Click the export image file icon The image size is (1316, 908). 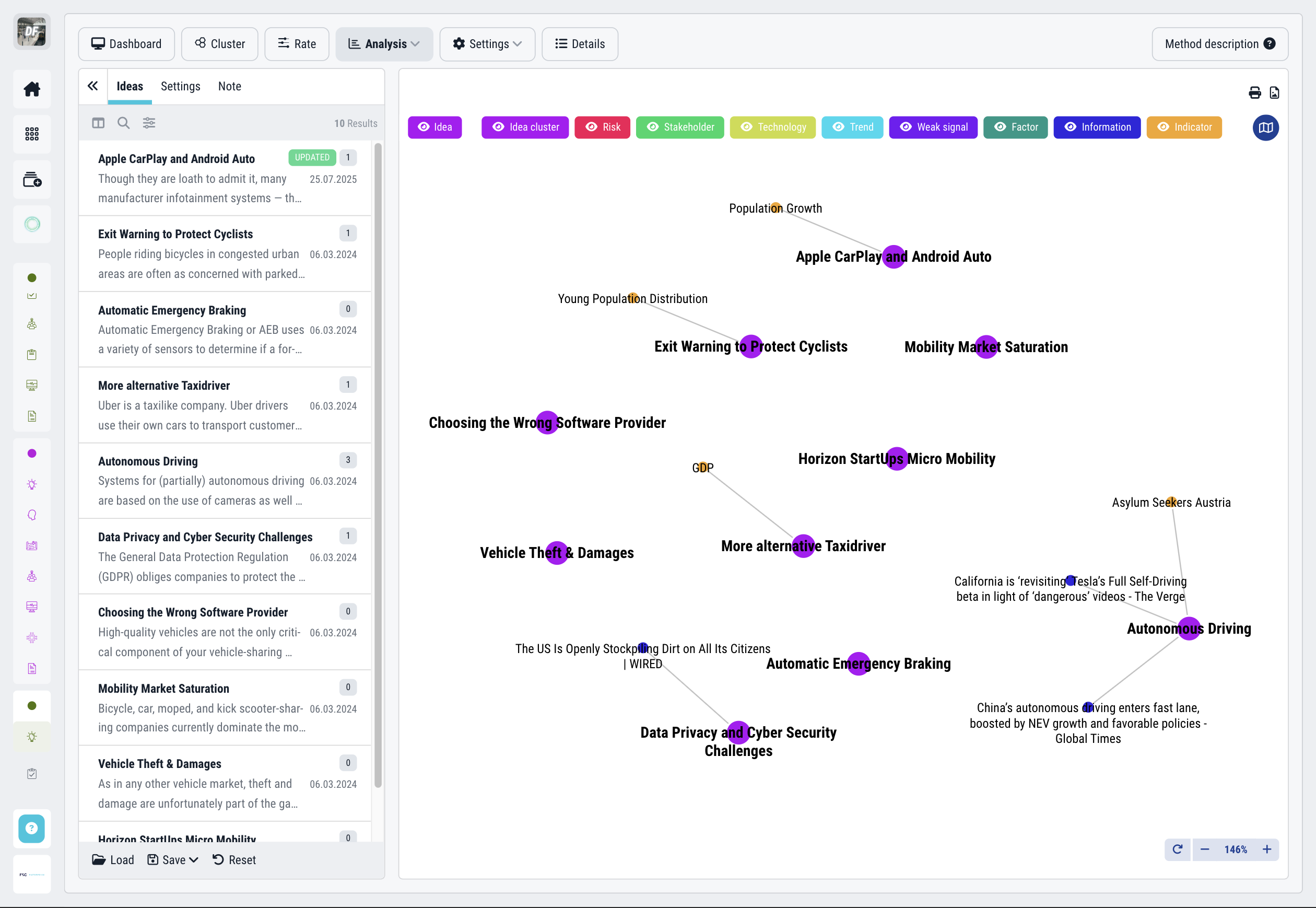click(1274, 93)
